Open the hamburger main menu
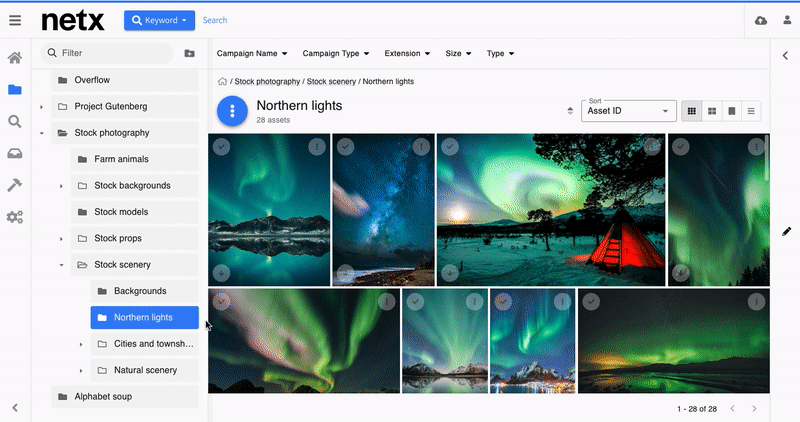800x422 pixels. point(15,20)
